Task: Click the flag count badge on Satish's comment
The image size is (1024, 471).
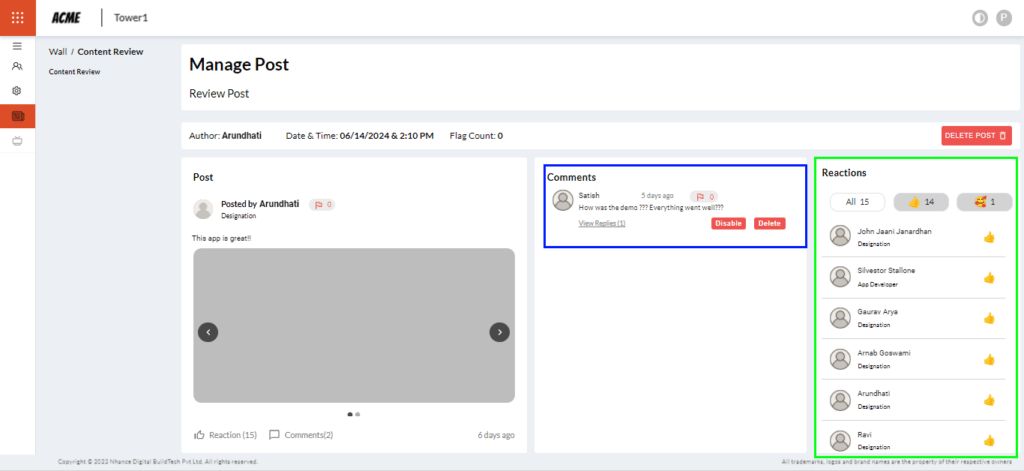Action: tap(706, 197)
